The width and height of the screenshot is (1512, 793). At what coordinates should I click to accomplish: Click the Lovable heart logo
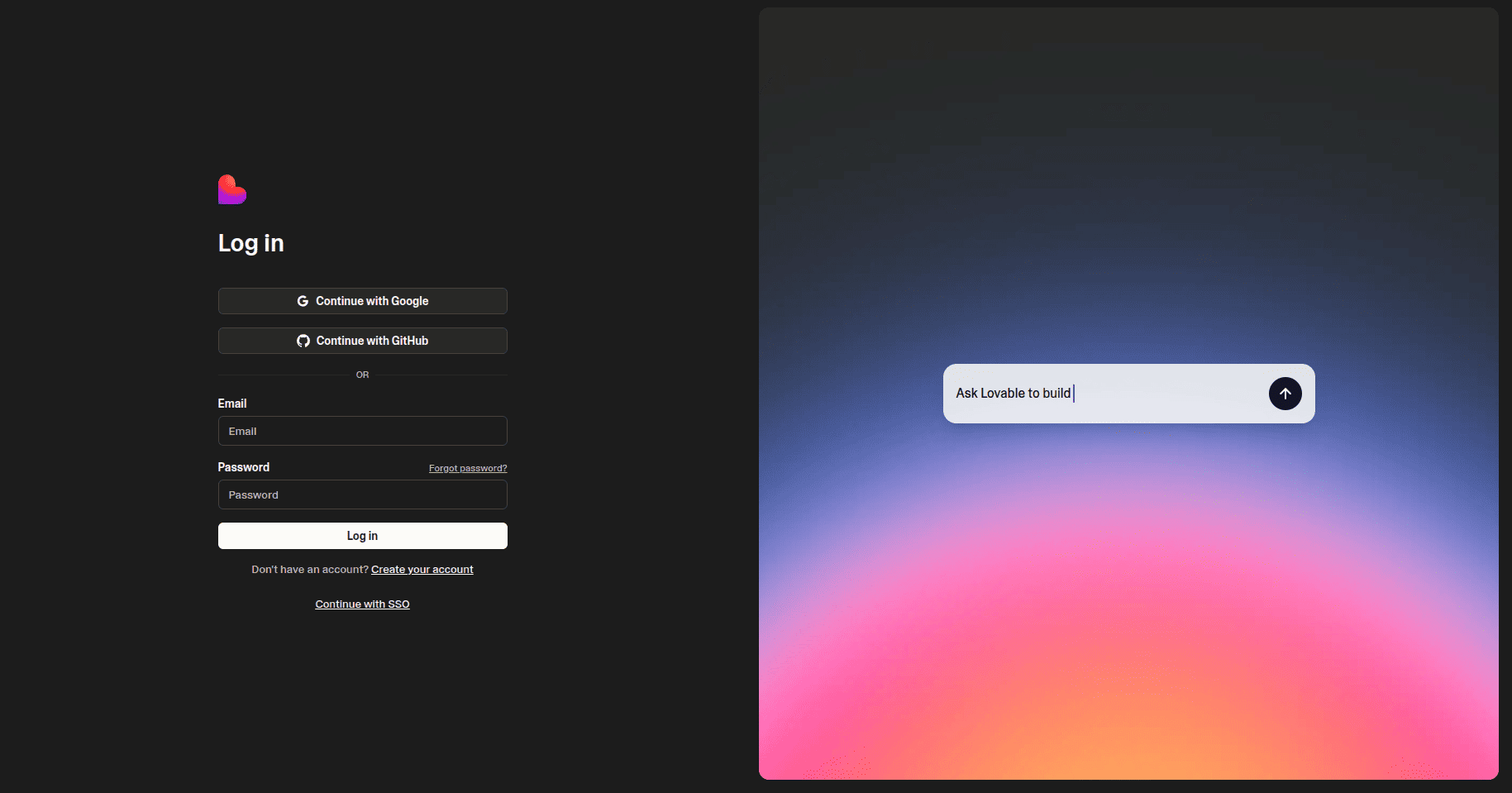click(232, 189)
